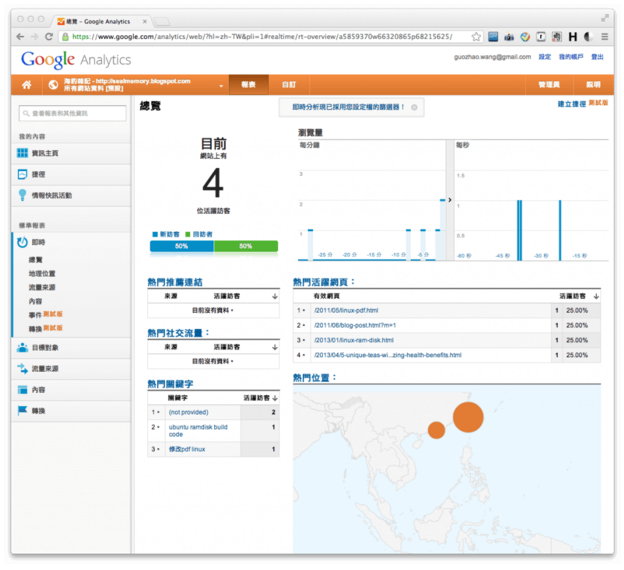
Task: Open the /2011/06/blog-post.html?m=1 page link
Action: [355, 325]
